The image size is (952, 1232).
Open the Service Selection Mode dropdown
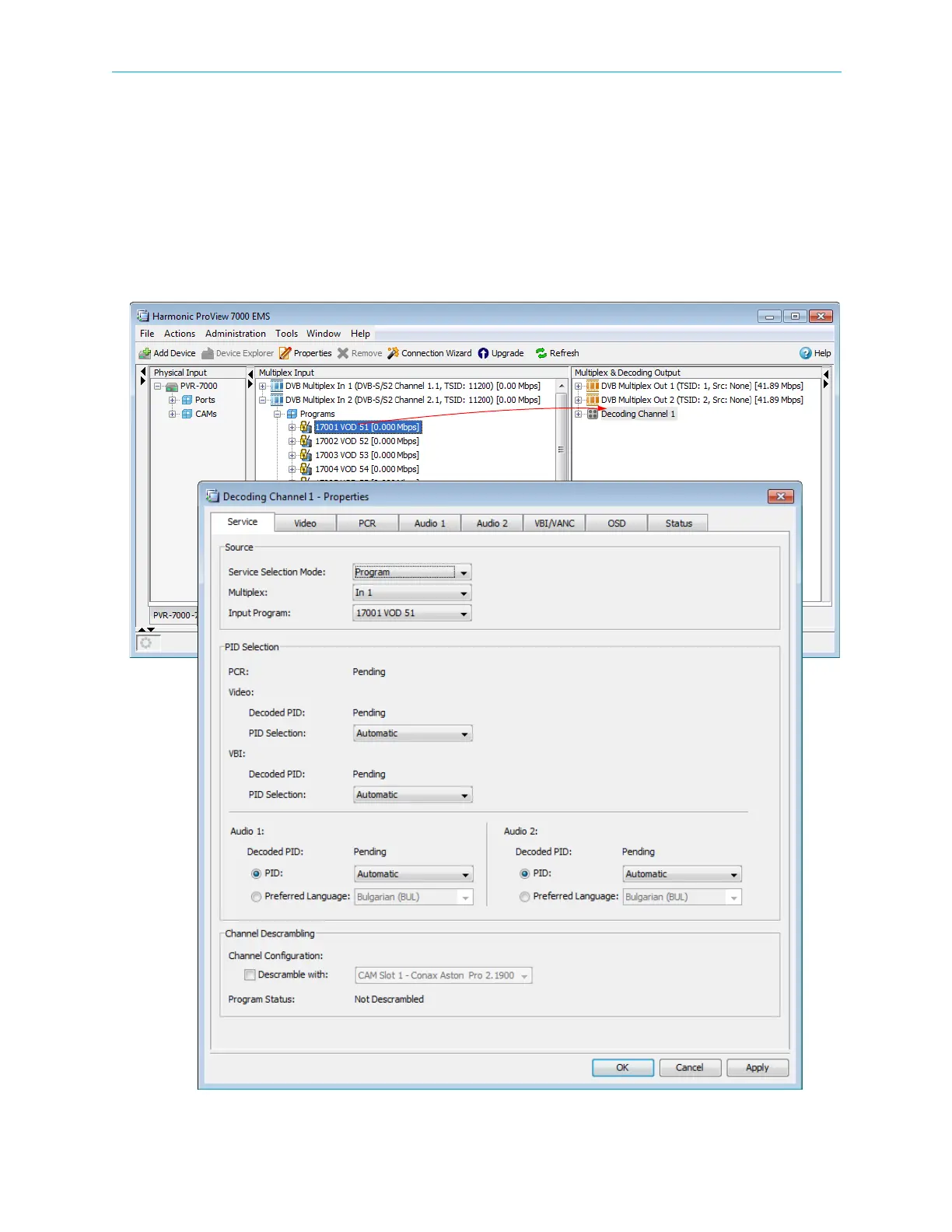412,572
